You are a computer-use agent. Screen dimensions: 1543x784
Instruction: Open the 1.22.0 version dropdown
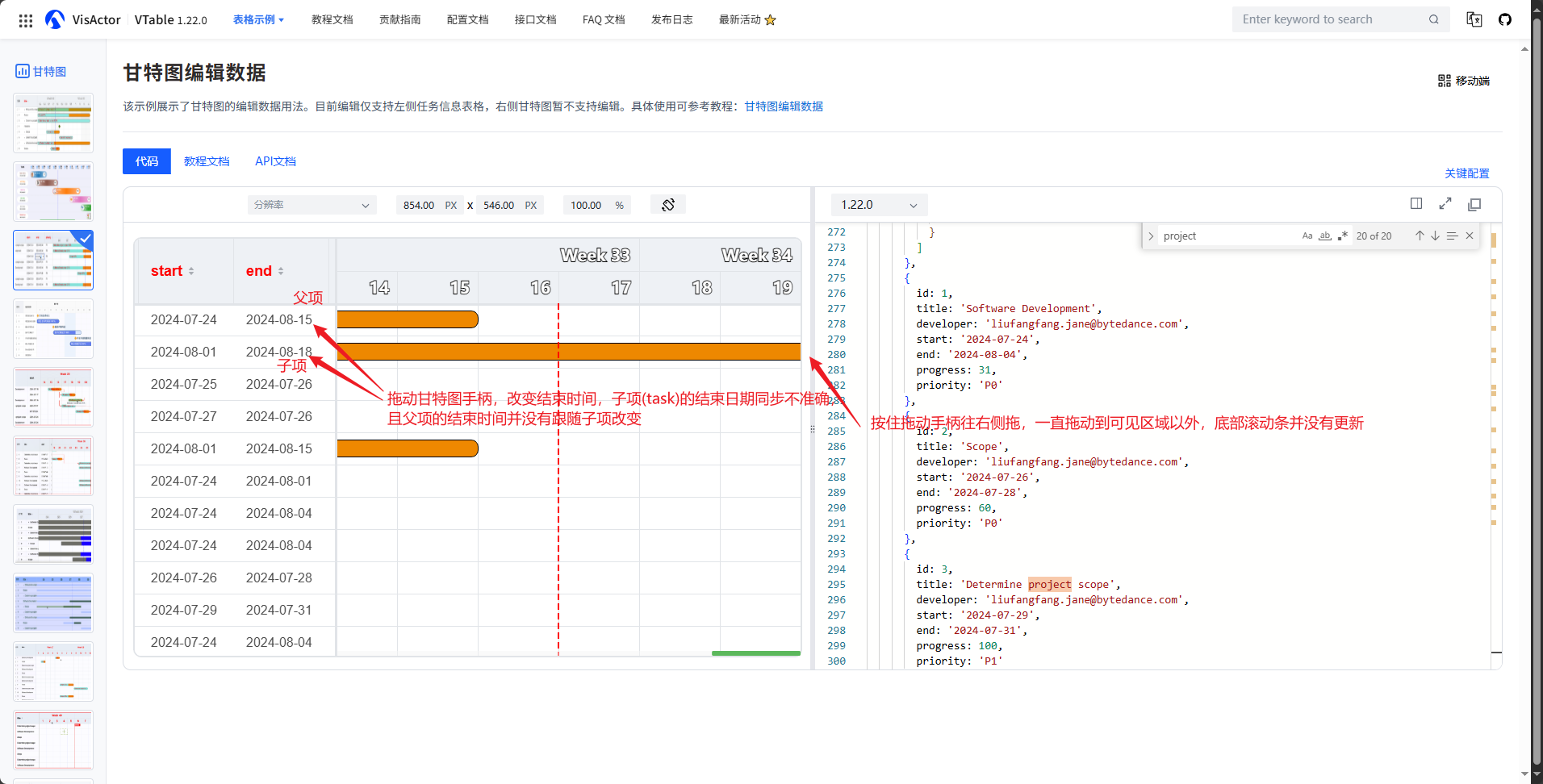(878, 205)
